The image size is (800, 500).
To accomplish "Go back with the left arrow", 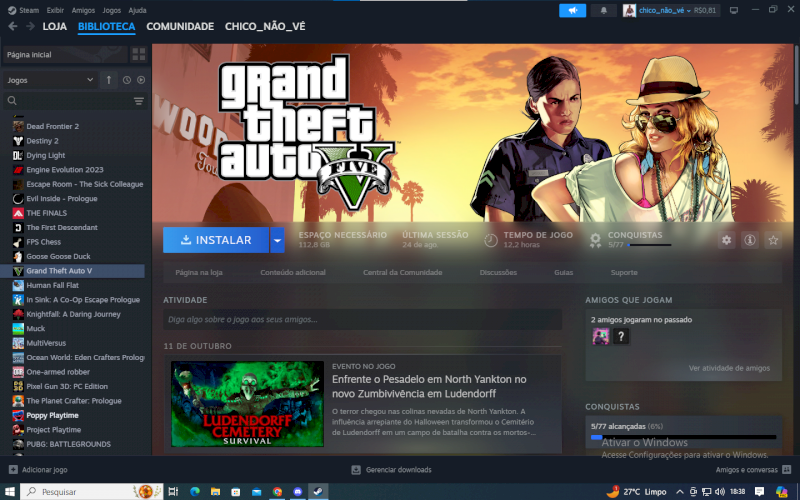I will pyautogui.click(x=13, y=26).
